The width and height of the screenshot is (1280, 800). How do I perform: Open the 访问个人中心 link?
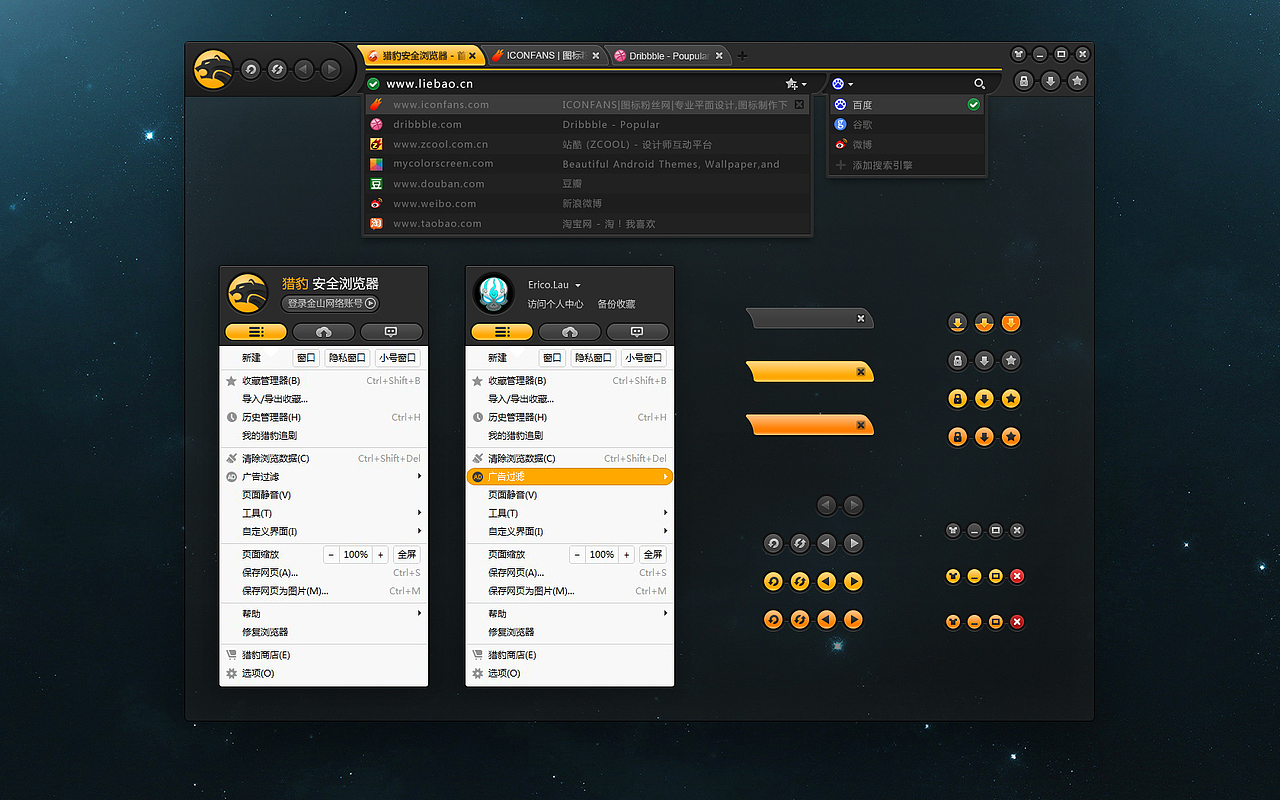click(555, 304)
